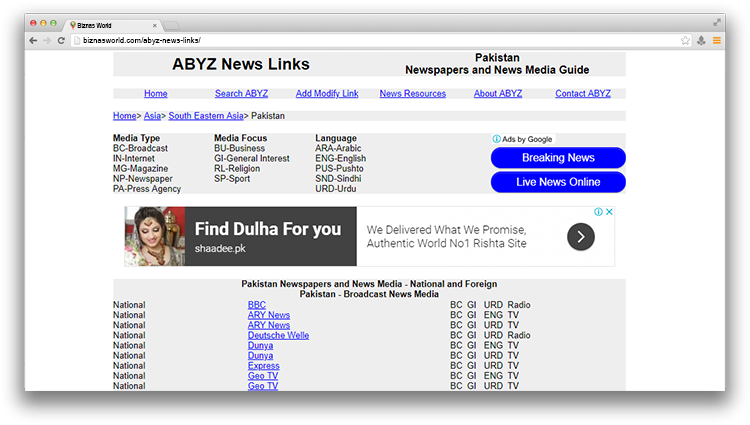Reload the page with refresh icon
Screen dimensions: 750x425
click(x=61, y=41)
